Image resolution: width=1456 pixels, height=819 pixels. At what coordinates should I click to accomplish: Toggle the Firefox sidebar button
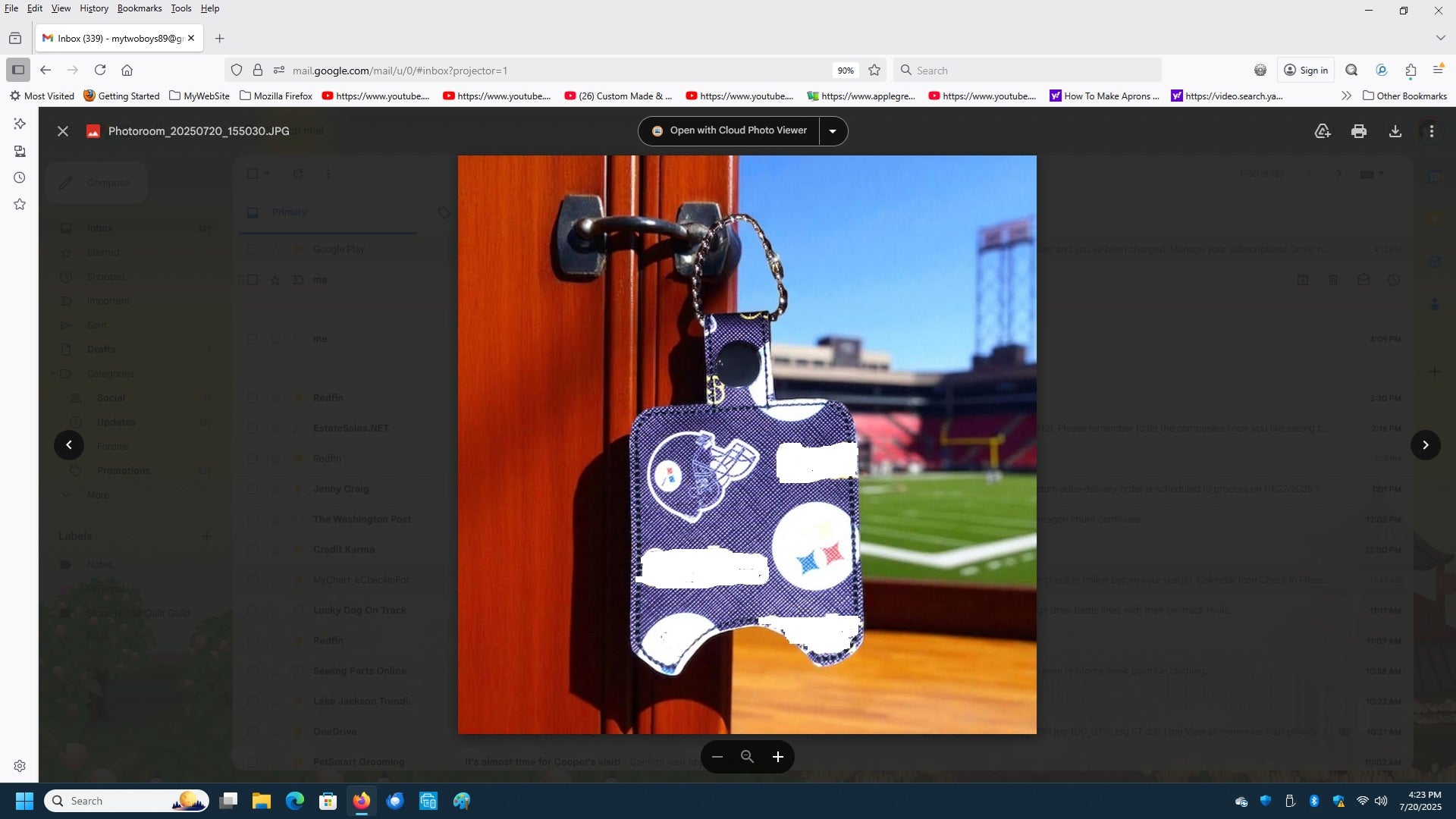[18, 70]
